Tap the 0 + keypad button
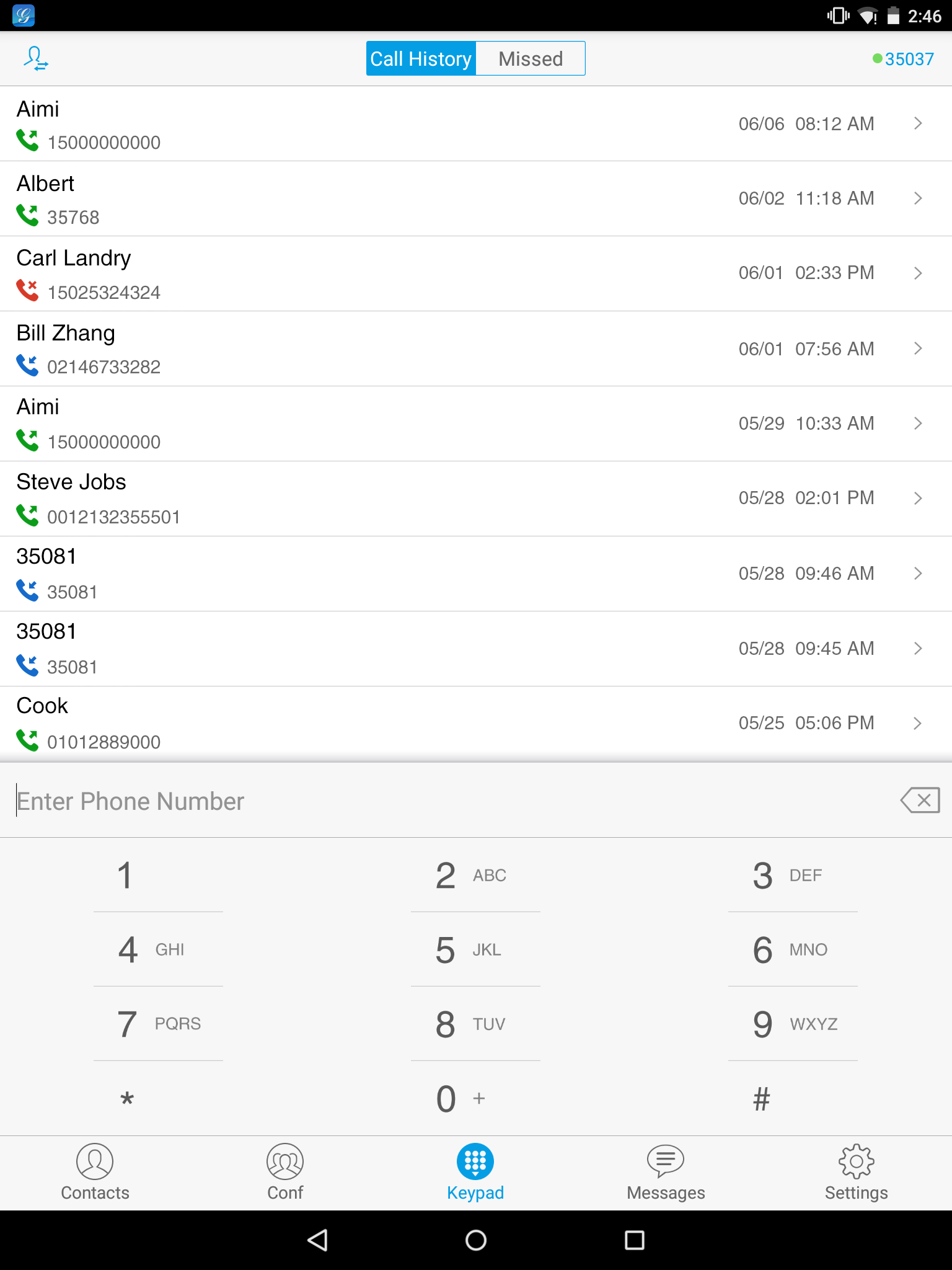This screenshot has width=952, height=1270. (x=475, y=1098)
